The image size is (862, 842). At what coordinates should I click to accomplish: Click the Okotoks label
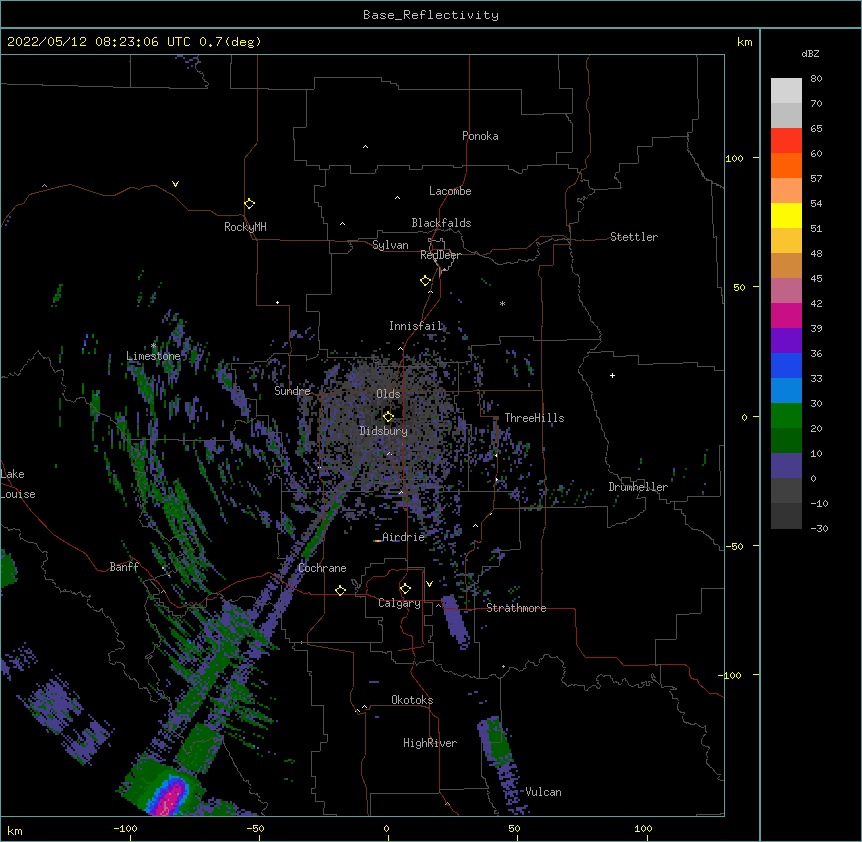pyautogui.click(x=412, y=700)
